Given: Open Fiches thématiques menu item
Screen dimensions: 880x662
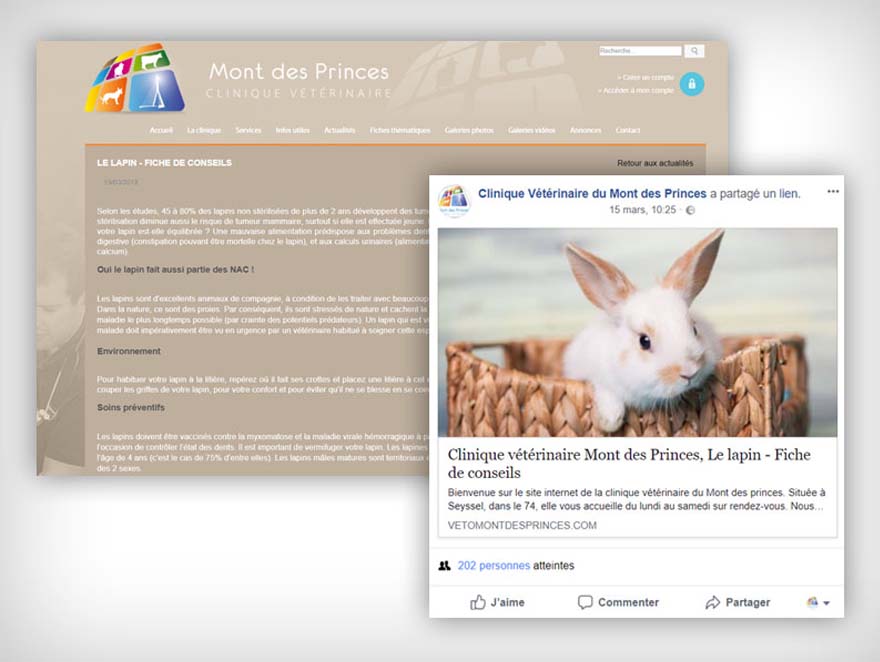Looking at the screenshot, I should point(400,130).
